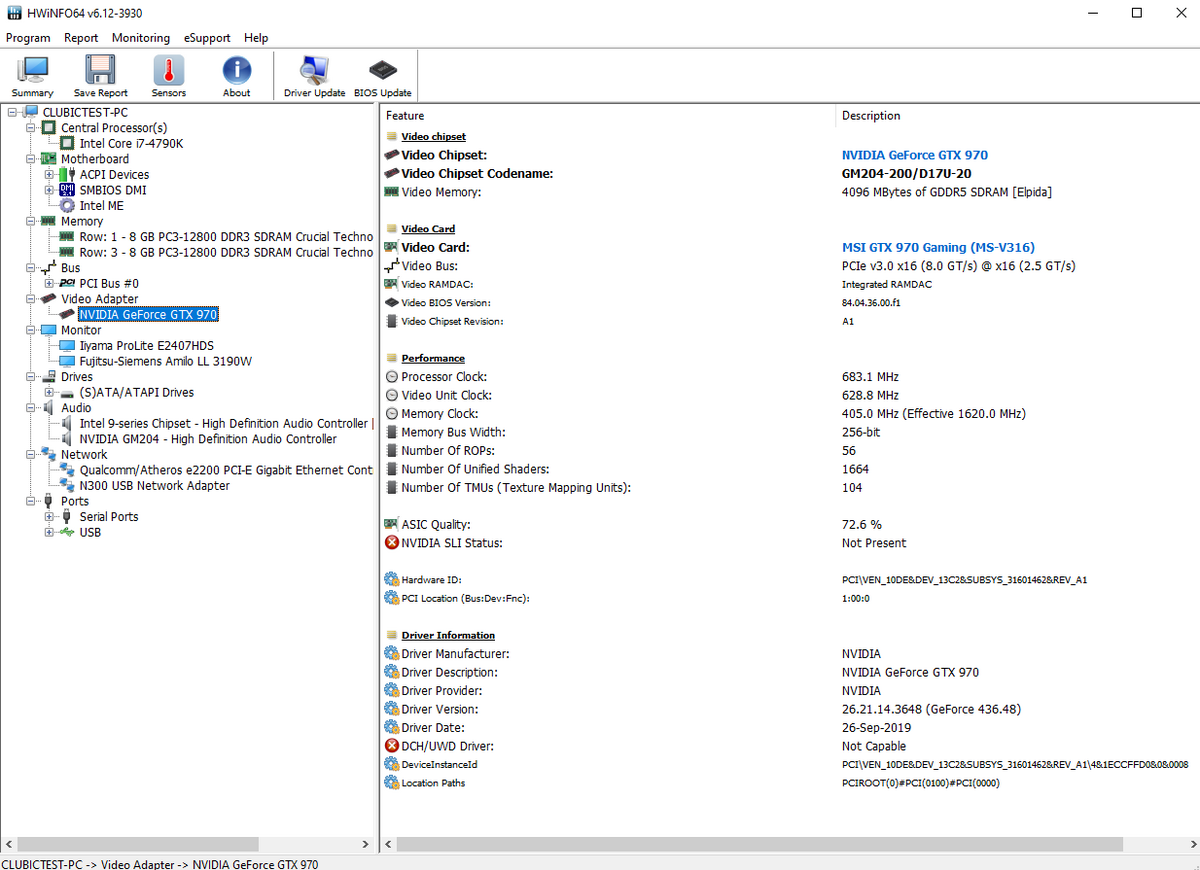Expand the USB ports node
Image resolution: width=1200 pixels, height=870 pixels.
coord(49,533)
